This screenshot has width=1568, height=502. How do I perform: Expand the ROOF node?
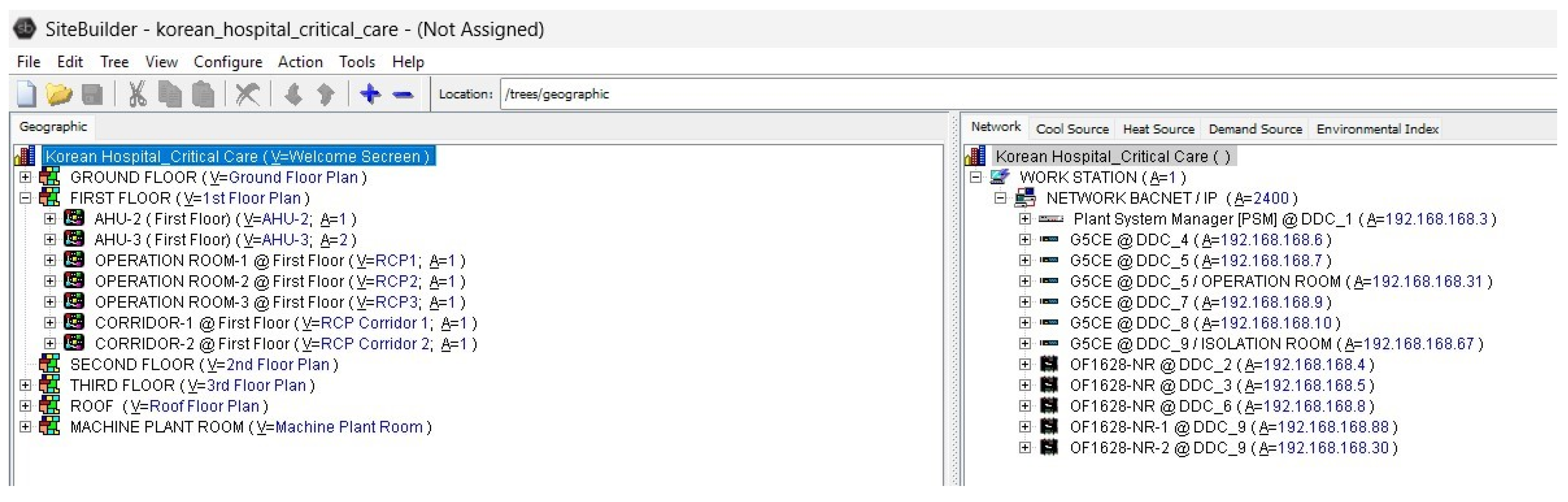(x=25, y=406)
